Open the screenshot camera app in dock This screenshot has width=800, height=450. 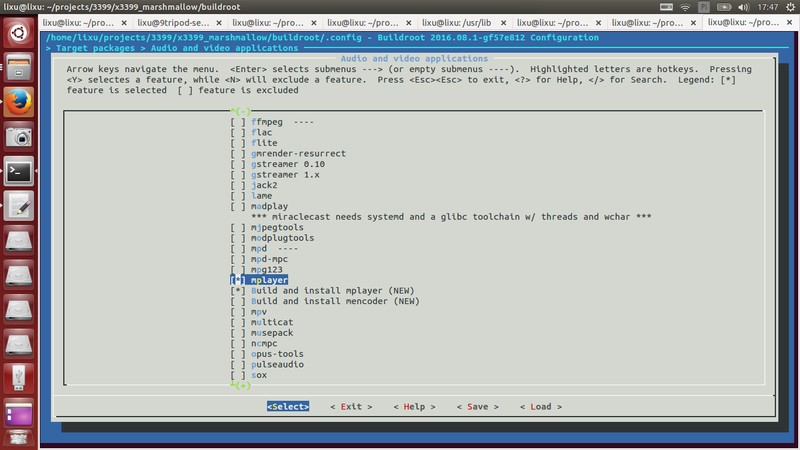pos(19,136)
